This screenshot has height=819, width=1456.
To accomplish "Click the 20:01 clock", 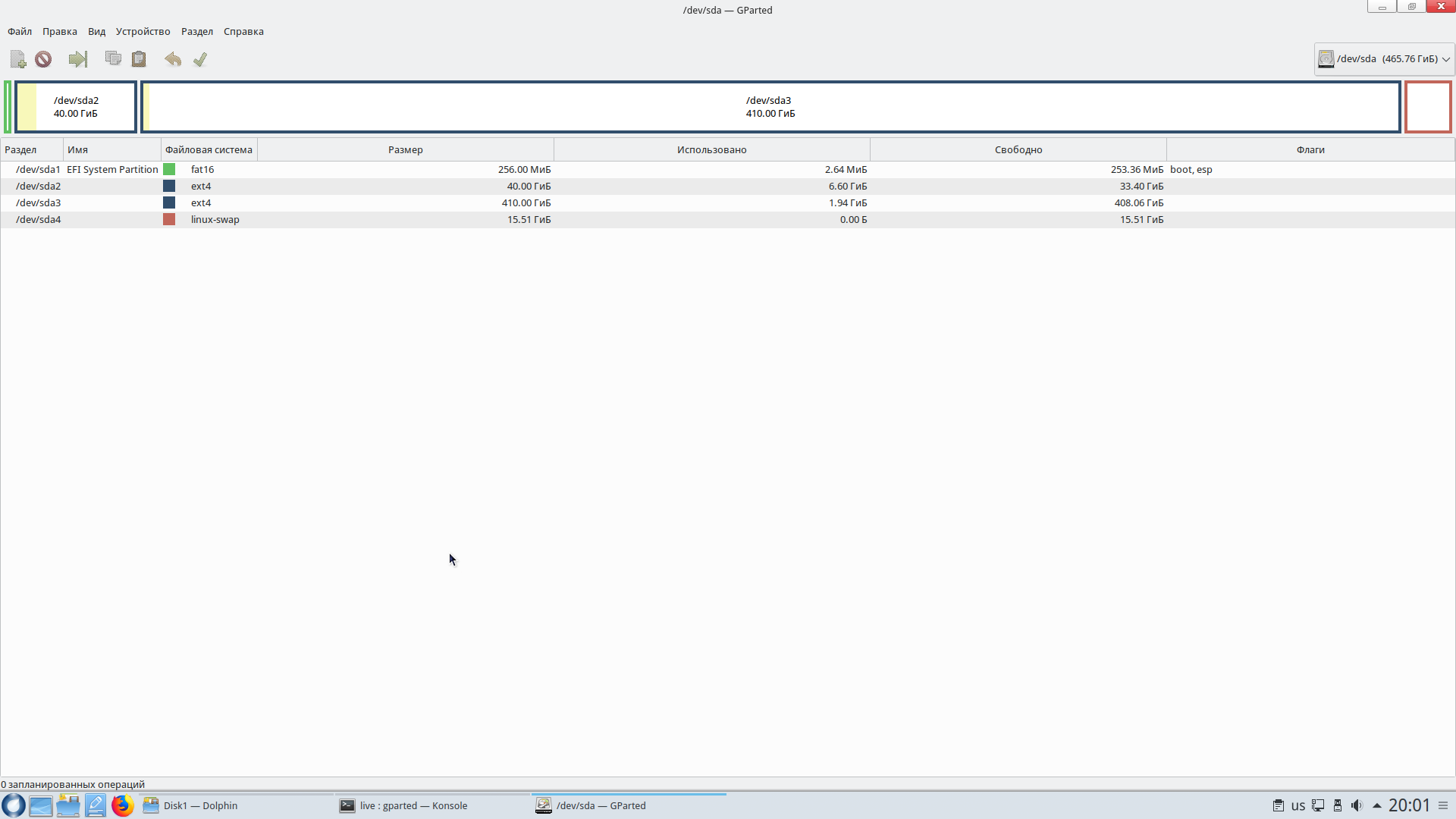I will point(1410,805).
